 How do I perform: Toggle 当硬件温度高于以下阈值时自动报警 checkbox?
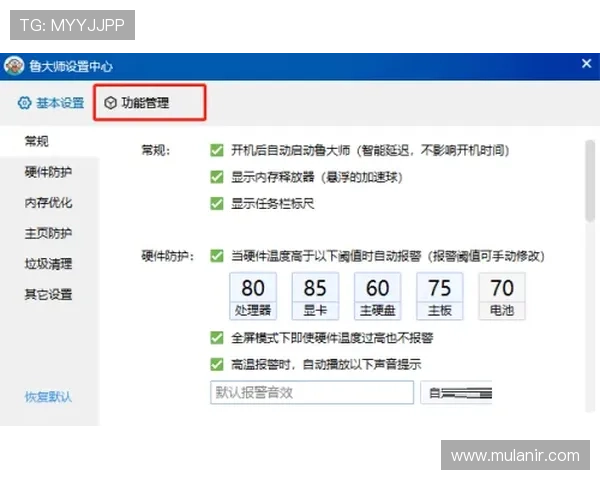point(217,256)
